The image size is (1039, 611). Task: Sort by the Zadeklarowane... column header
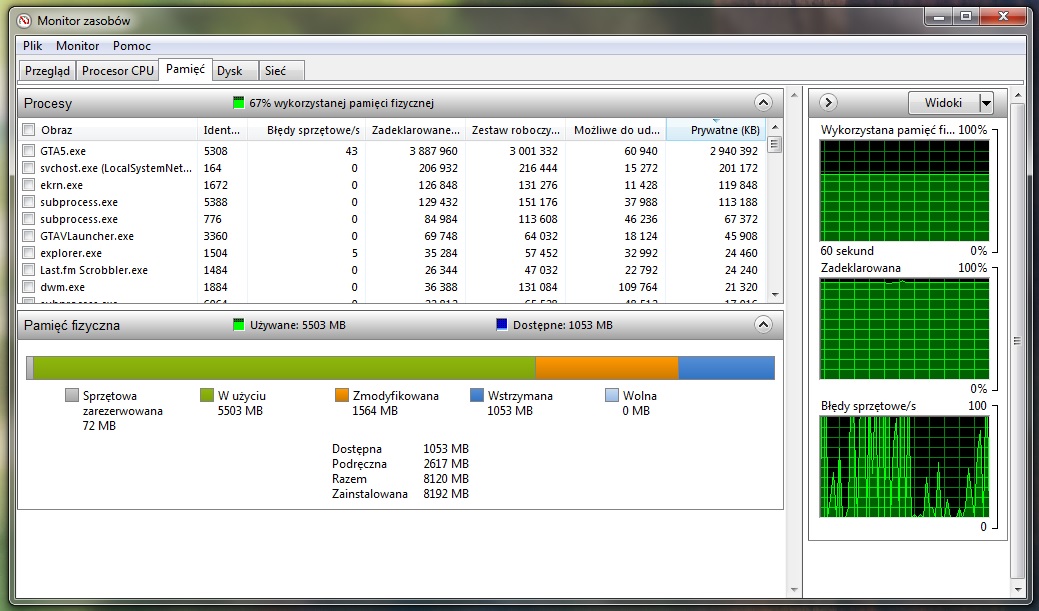(x=415, y=130)
